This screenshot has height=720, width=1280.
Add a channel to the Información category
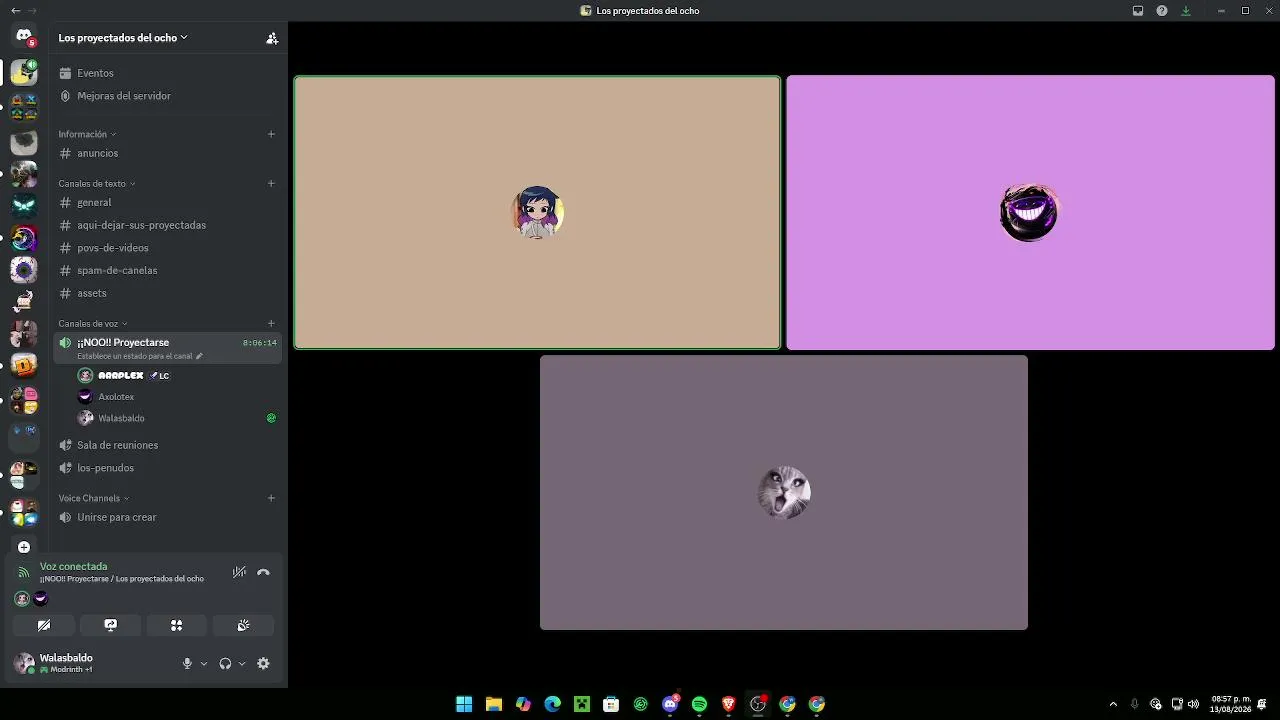coord(271,134)
